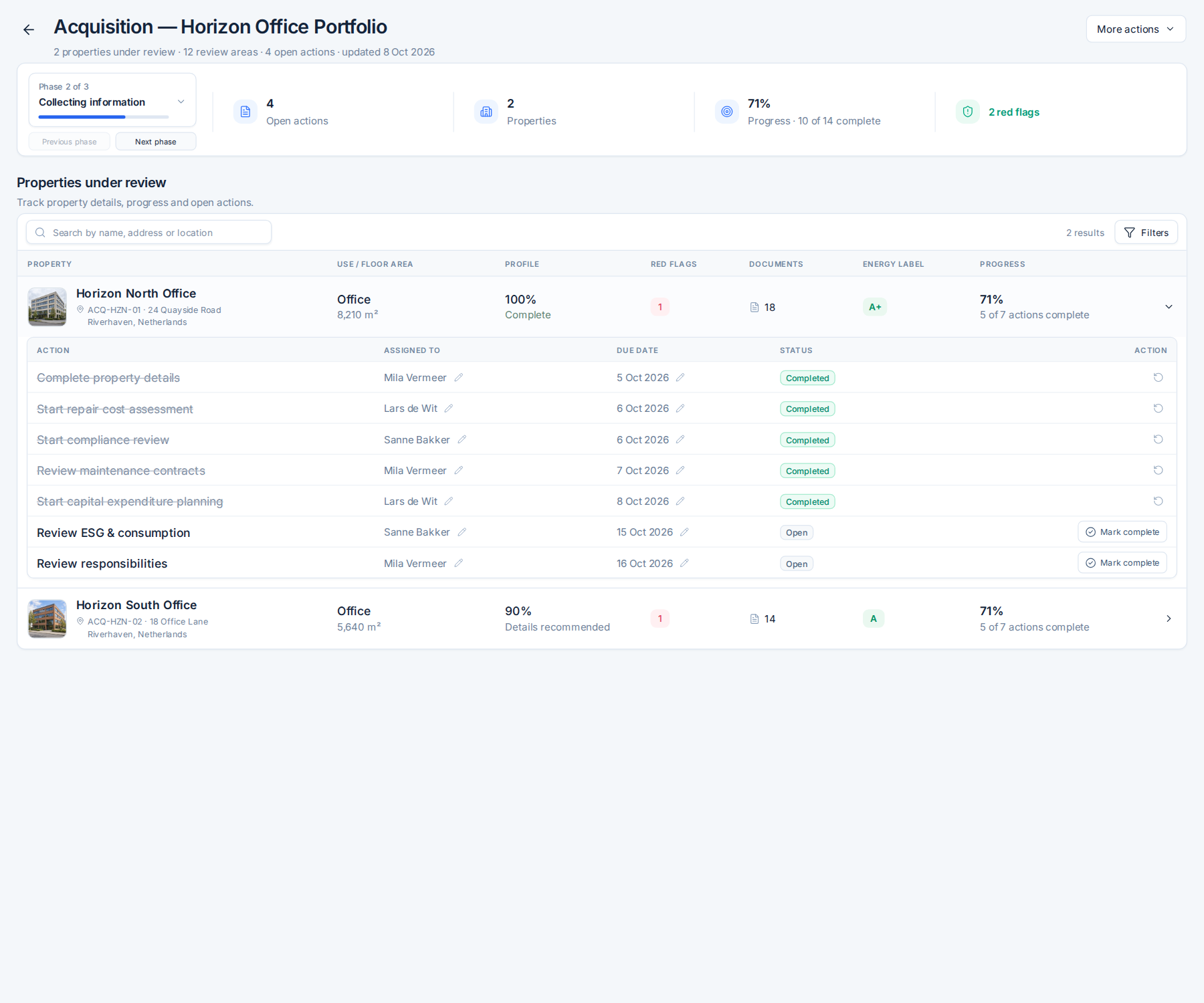Focus the search by name or address field

148,233
